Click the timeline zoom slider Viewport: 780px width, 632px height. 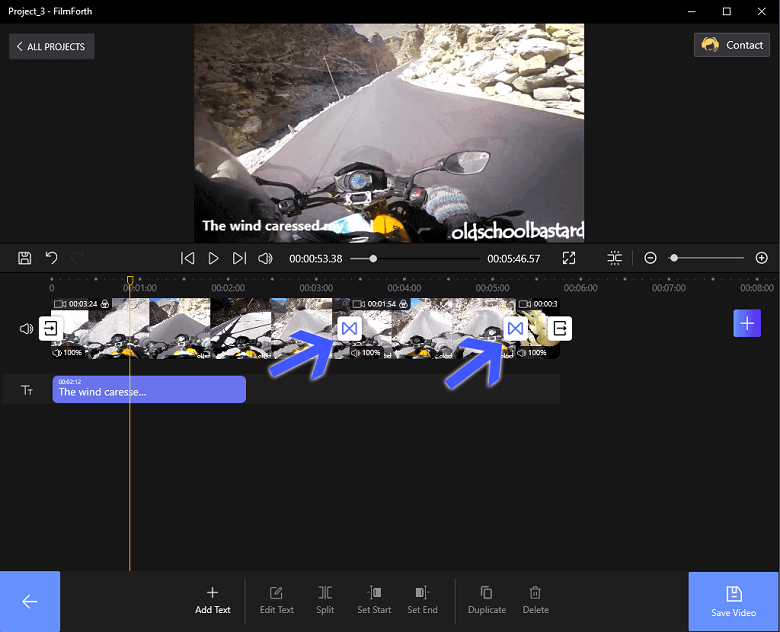pyautogui.click(x=706, y=258)
